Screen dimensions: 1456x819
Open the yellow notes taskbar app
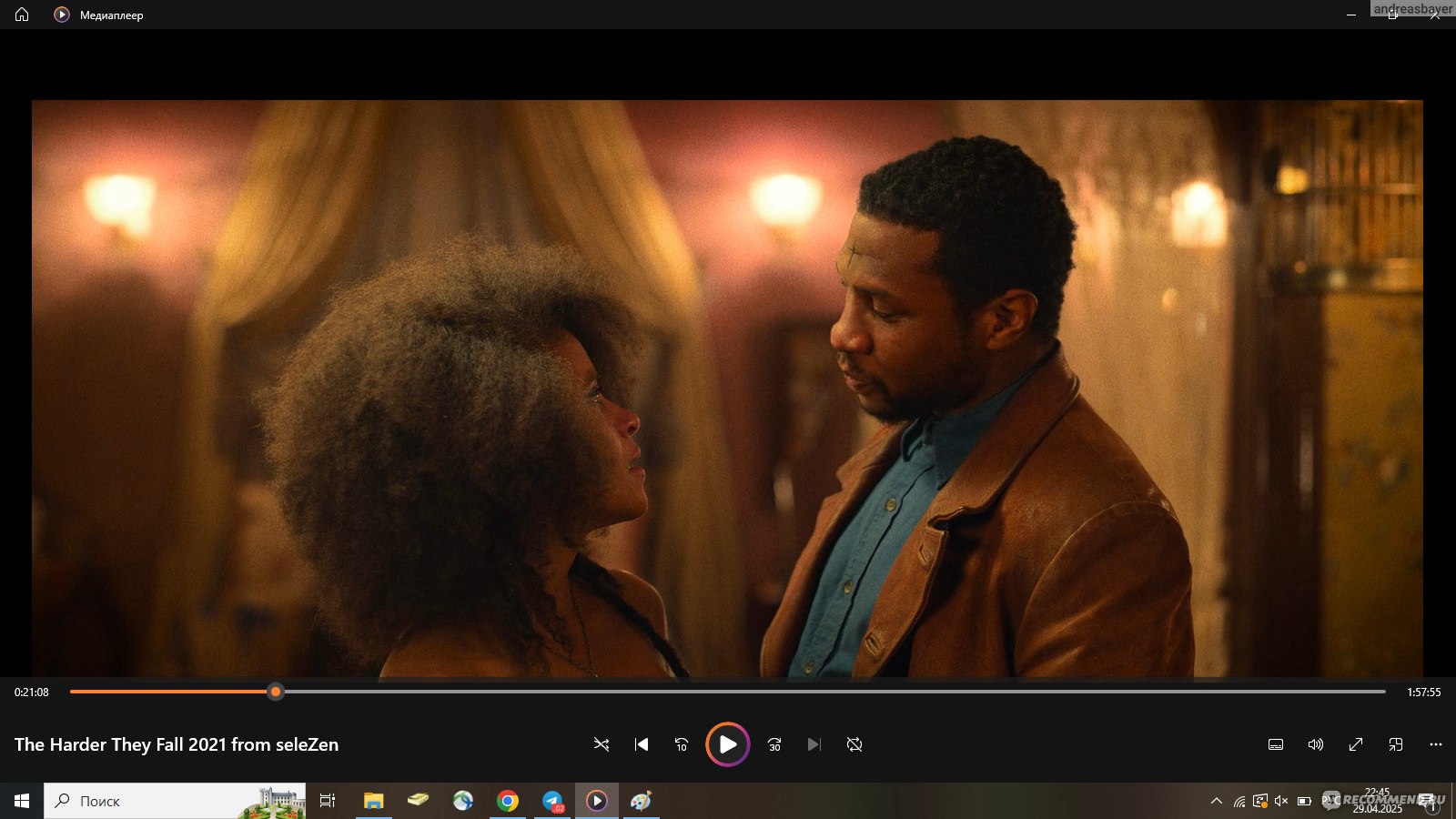point(419,801)
